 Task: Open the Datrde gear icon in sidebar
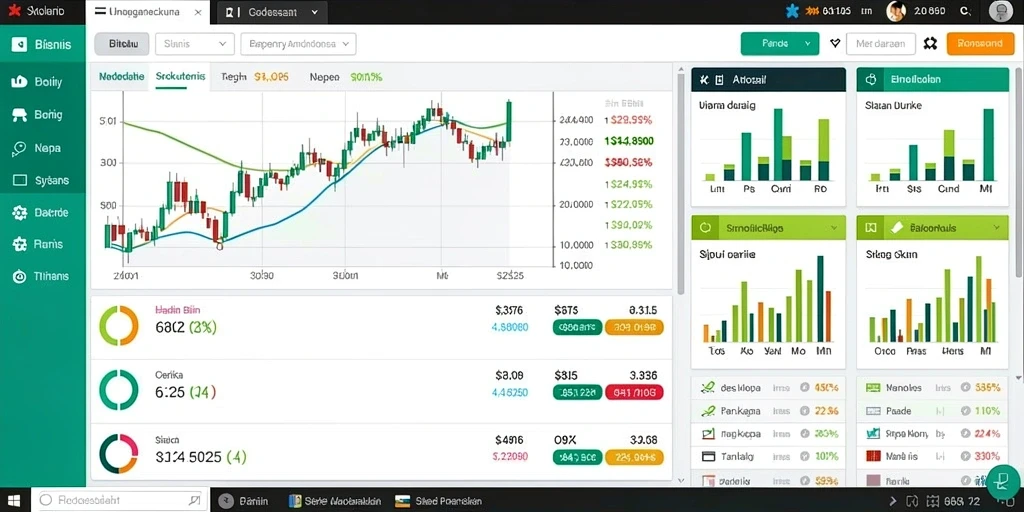pos(20,212)
